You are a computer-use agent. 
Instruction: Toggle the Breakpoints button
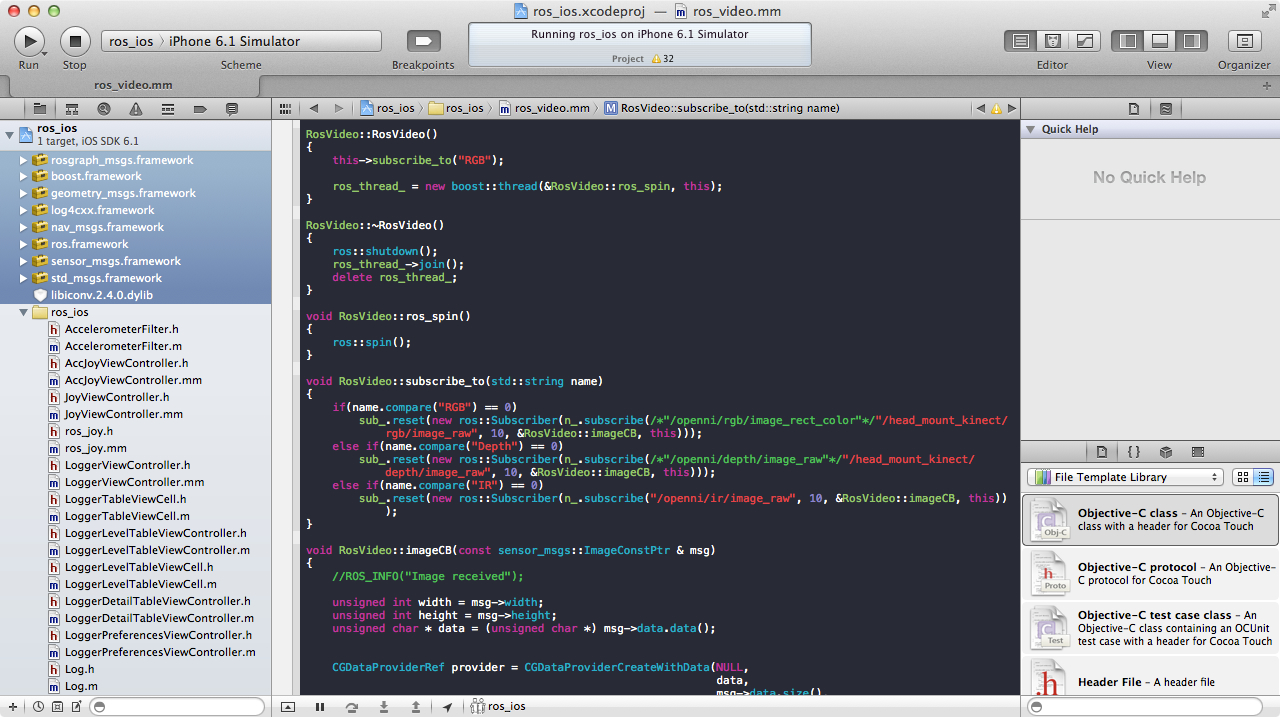click(x=423, y=41)
